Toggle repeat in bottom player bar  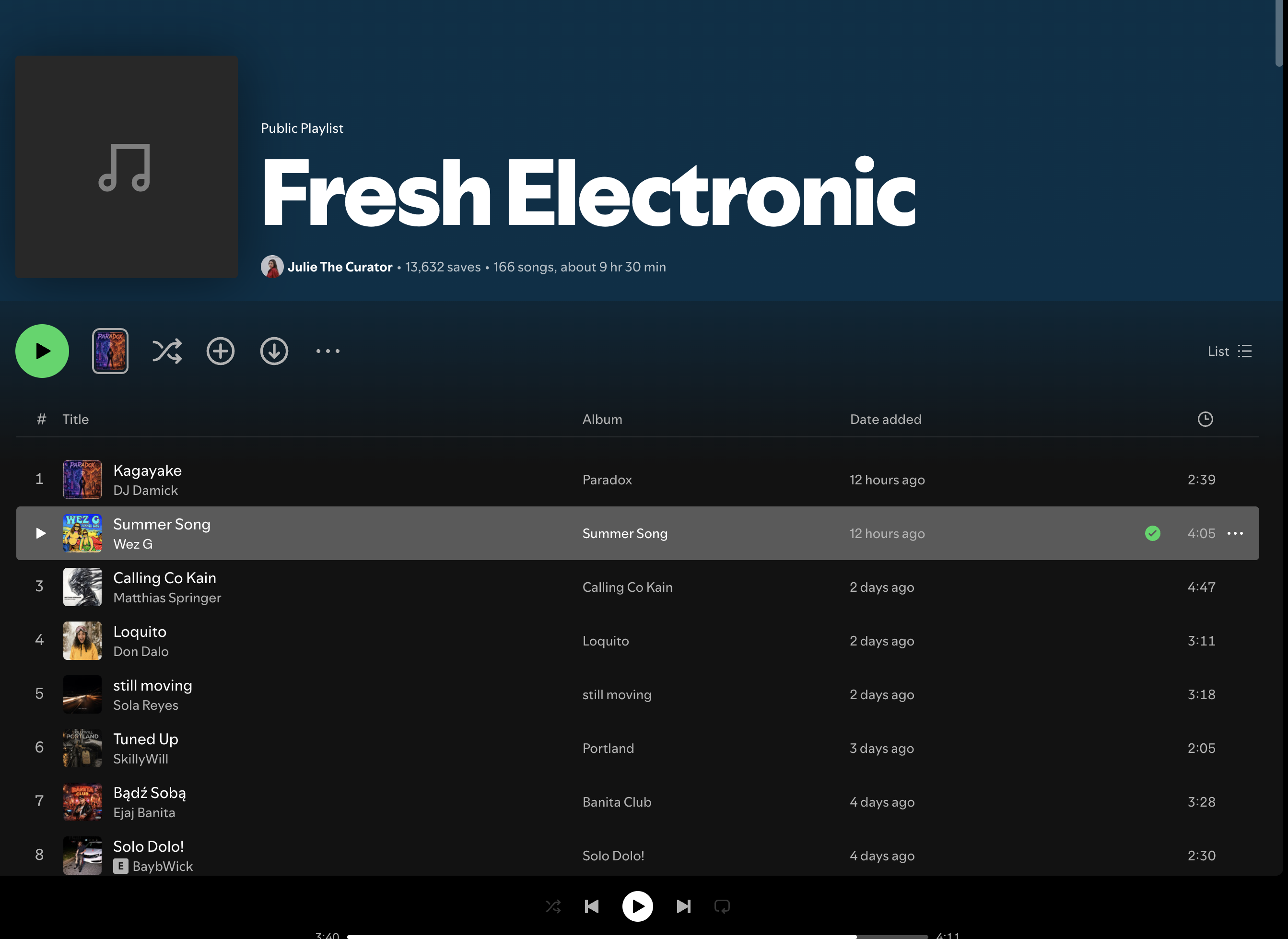coord(722,906)
